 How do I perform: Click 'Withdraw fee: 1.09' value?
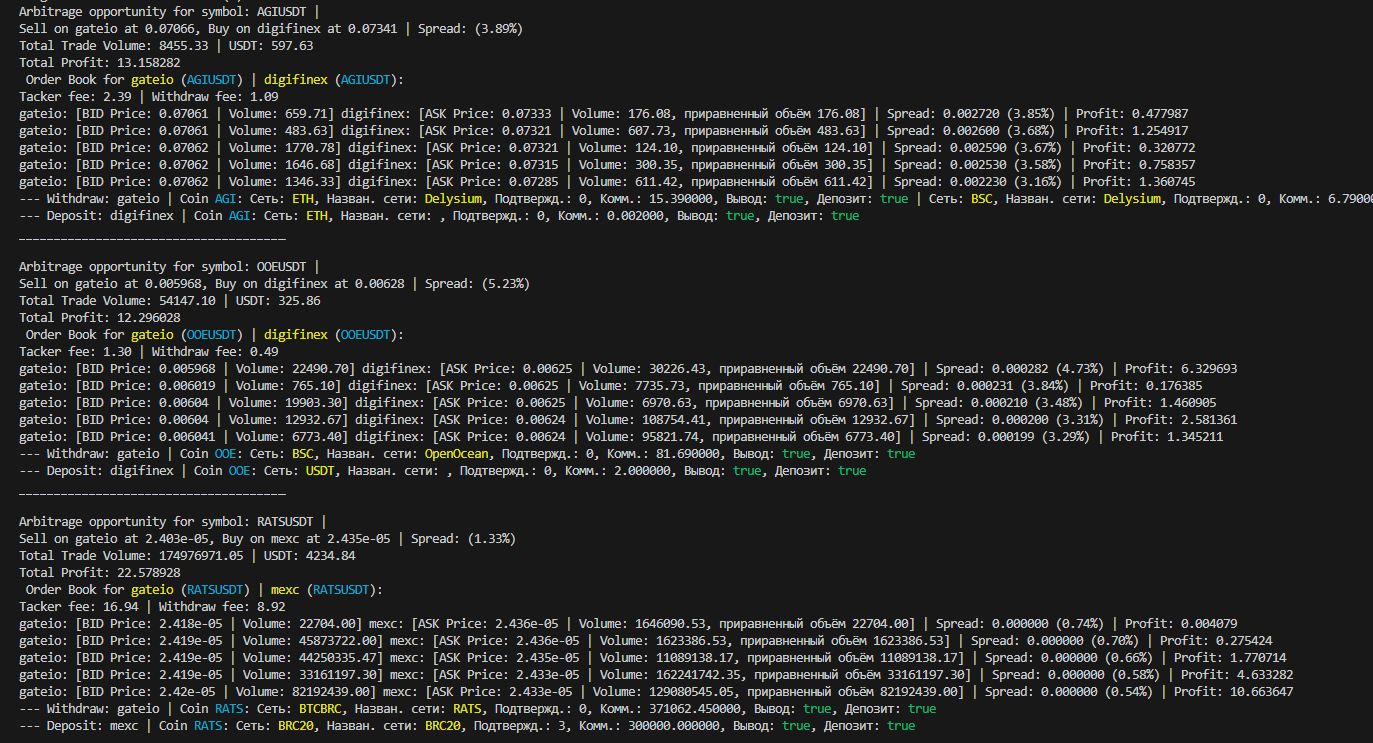click(x=215, y=97)
